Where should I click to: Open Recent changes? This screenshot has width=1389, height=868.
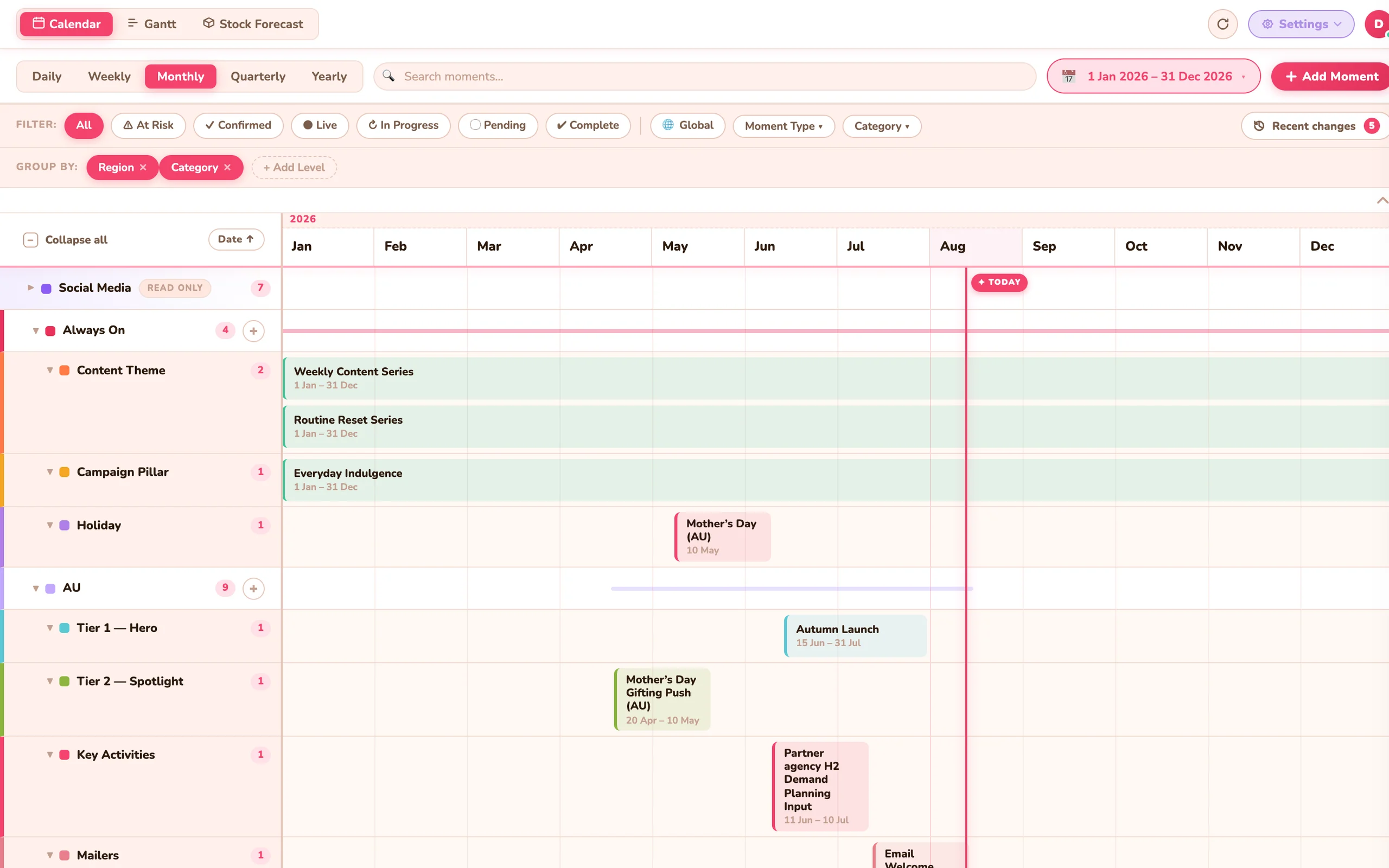1315,126
